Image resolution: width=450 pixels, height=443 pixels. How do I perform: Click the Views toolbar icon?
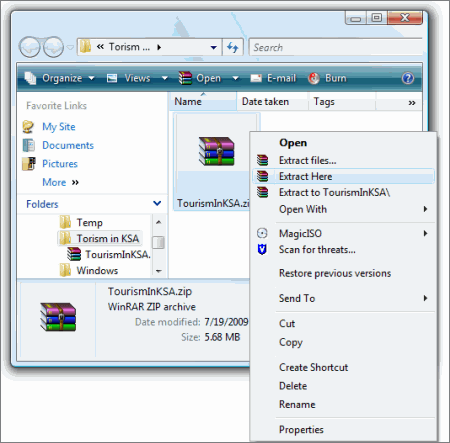point(112,78)
